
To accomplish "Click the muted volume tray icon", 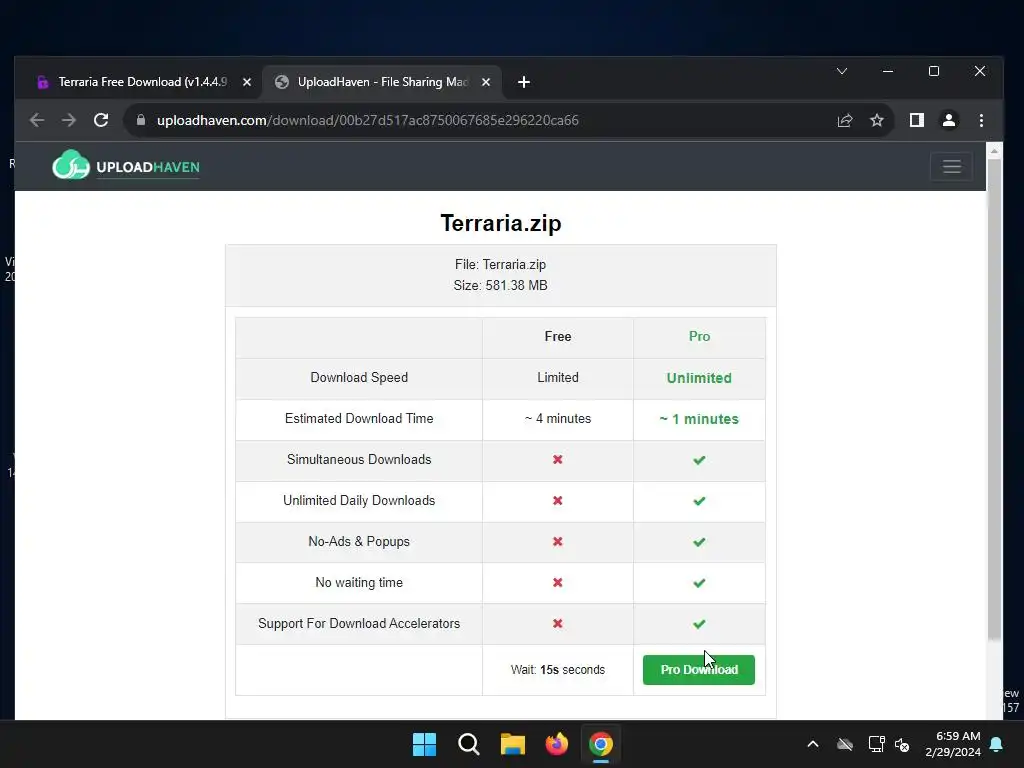I will [902, 744].
